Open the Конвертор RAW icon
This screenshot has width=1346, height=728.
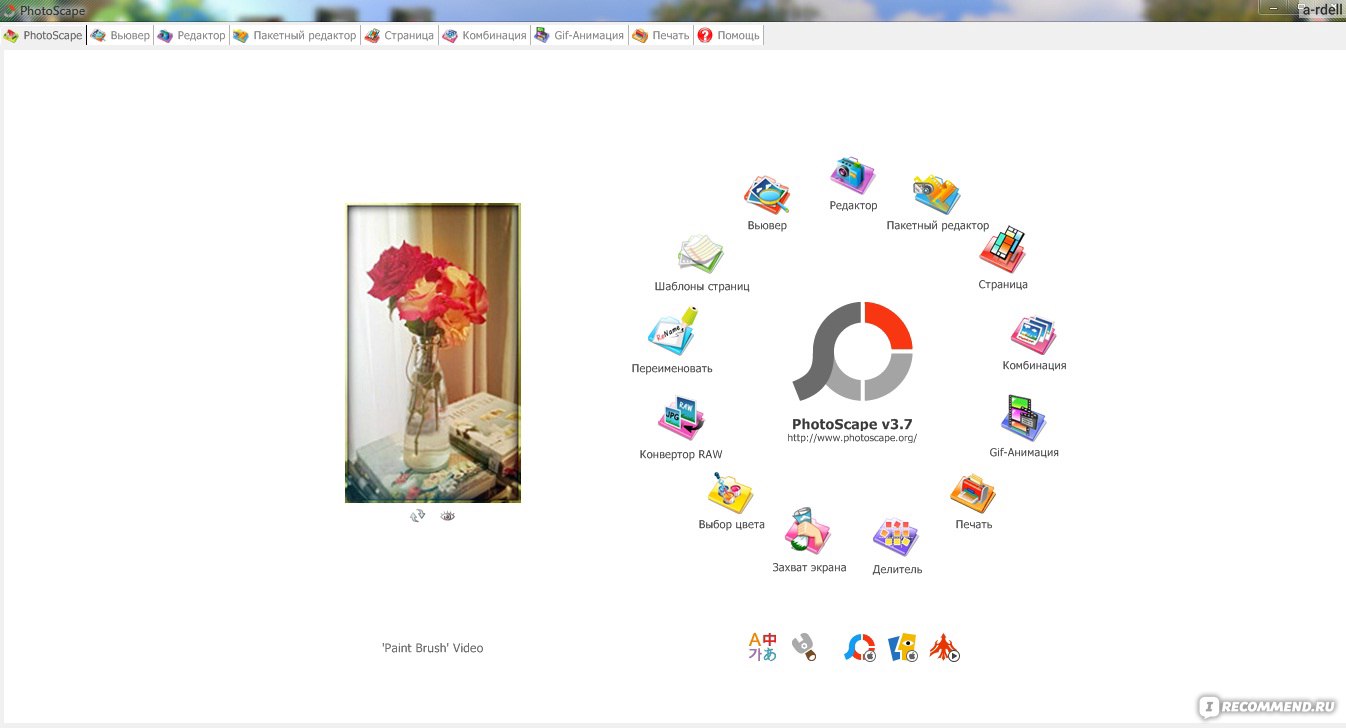pos(681,420)
